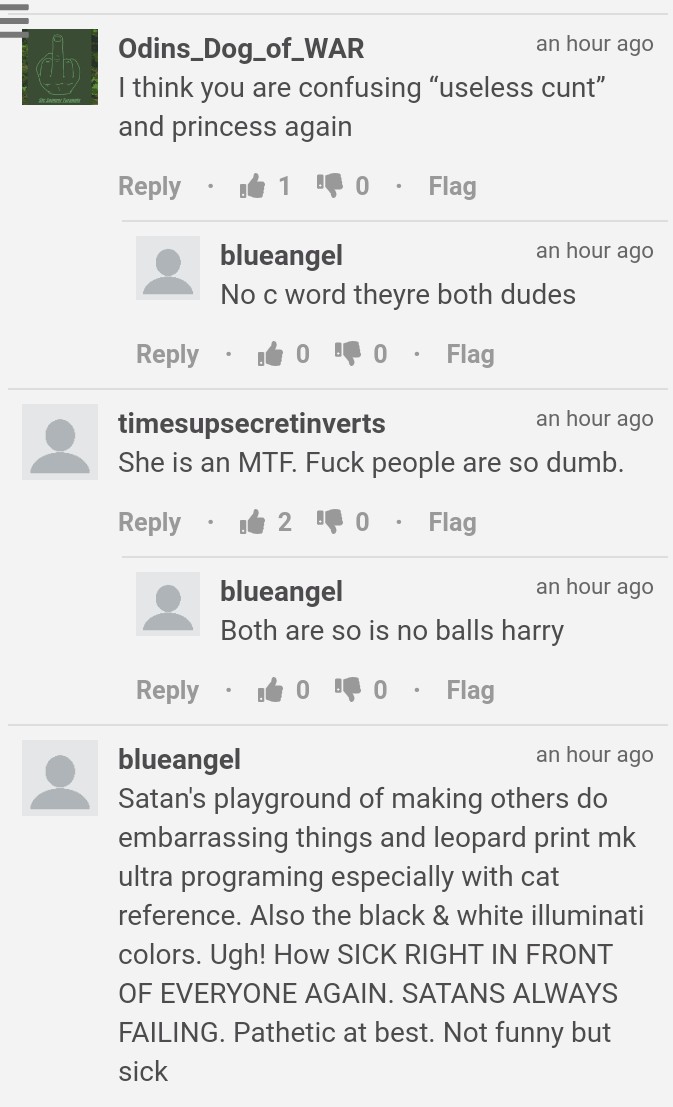
Task: Like blueangel's 'No c word' reply
Action: pos(270,354)
